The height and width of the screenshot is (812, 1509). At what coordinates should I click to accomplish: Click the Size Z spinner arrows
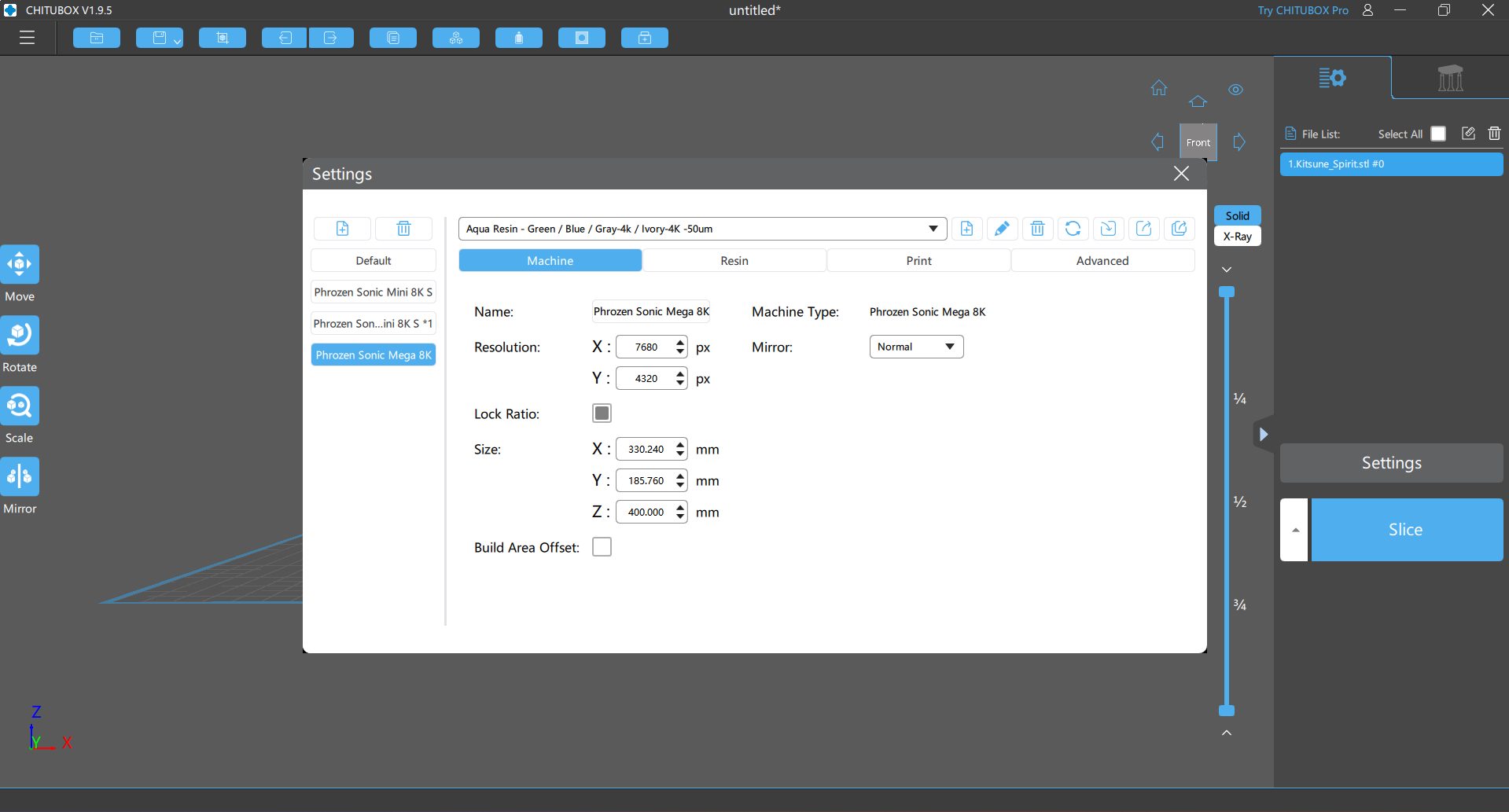[x=680, y=512]
